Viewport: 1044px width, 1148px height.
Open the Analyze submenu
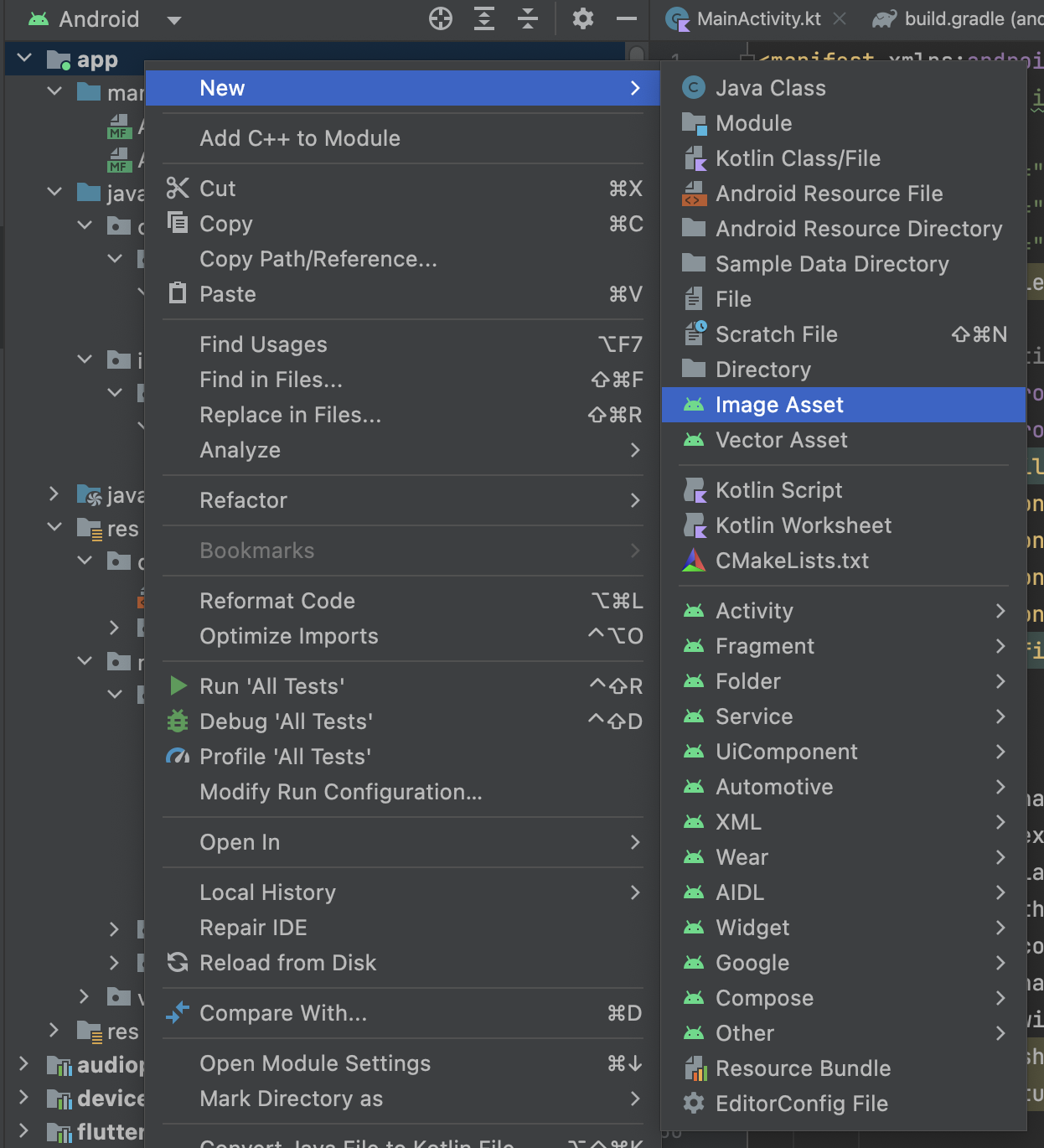[x=403, y=450]
